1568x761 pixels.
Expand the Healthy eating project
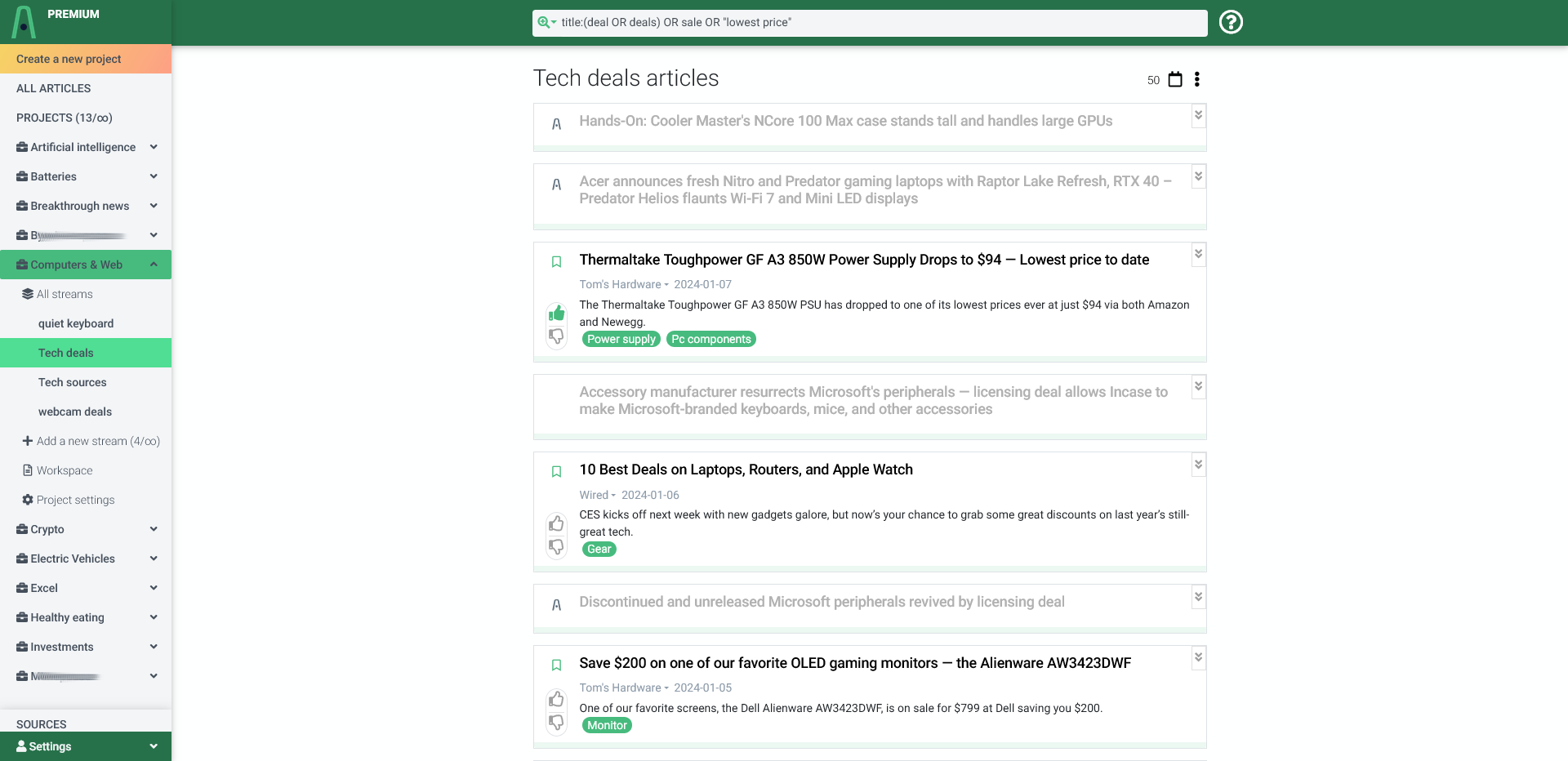[154, 617]
